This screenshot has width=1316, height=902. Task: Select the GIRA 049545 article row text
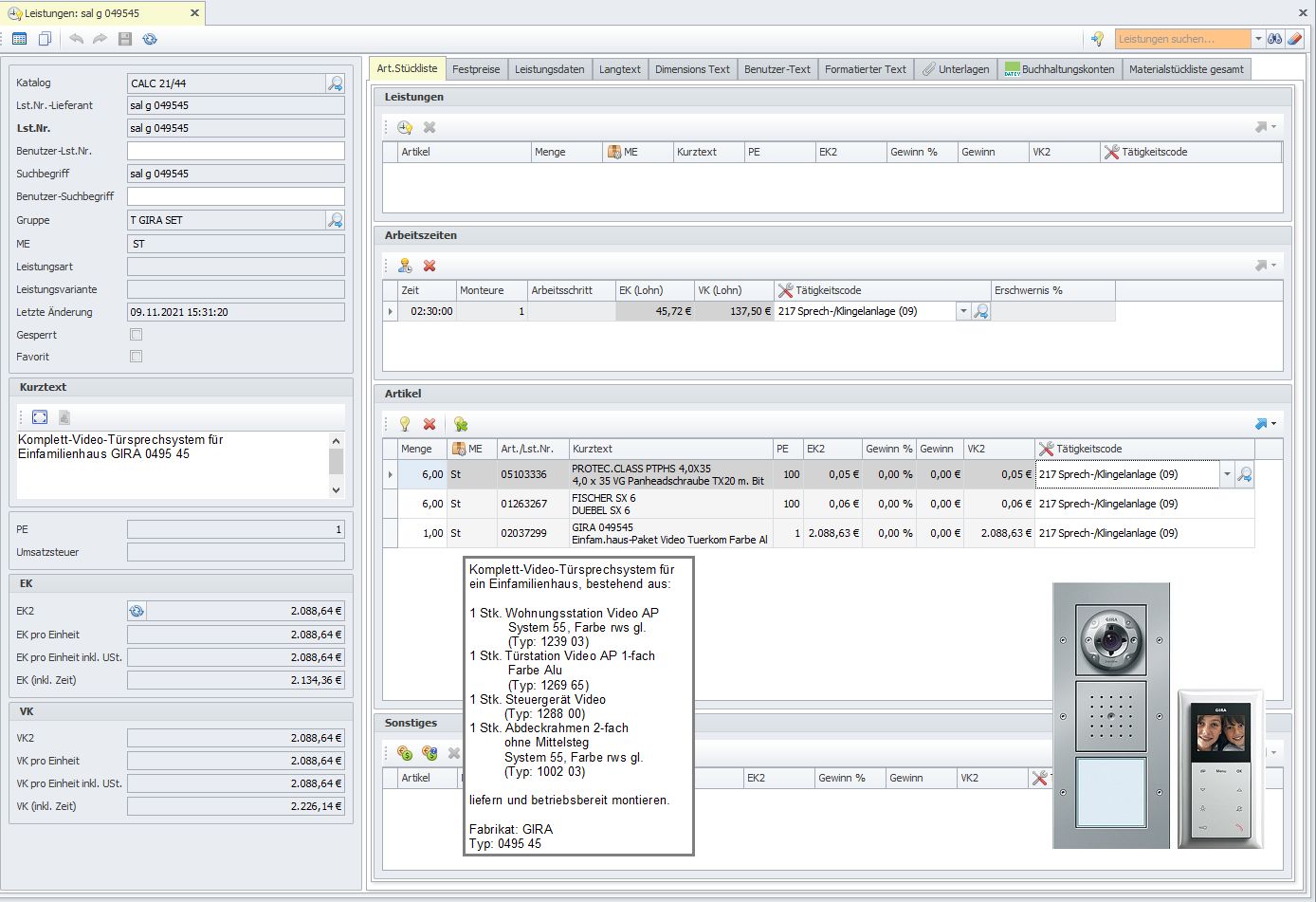point(670,533)
